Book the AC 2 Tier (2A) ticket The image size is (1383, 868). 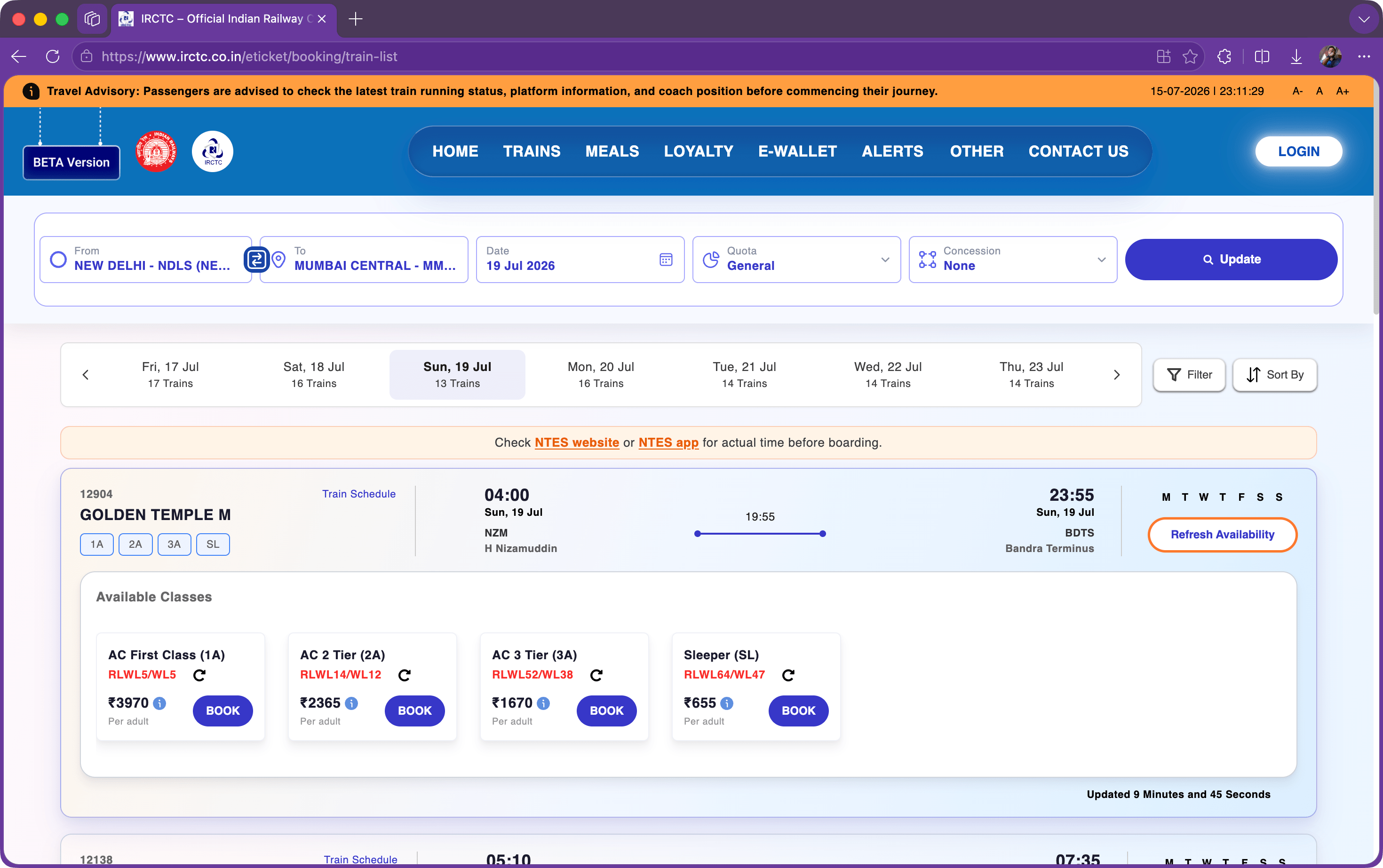pyautogui.click(x=415, y=710)
